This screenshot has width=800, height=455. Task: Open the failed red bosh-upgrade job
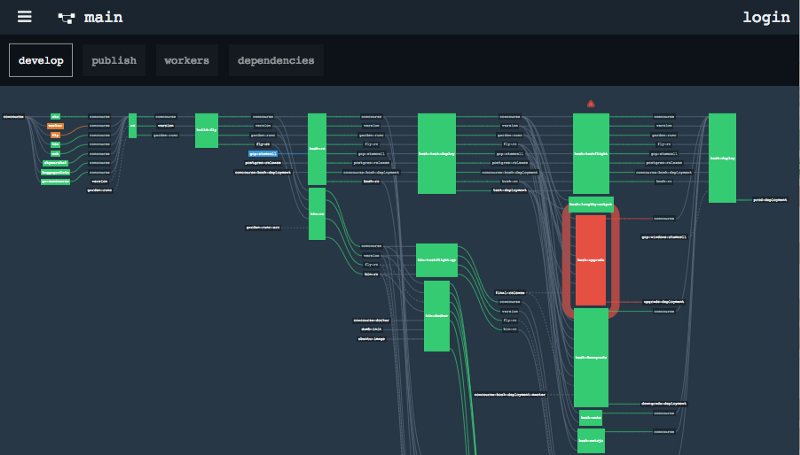pyautogui.click(x=591, y=258)
